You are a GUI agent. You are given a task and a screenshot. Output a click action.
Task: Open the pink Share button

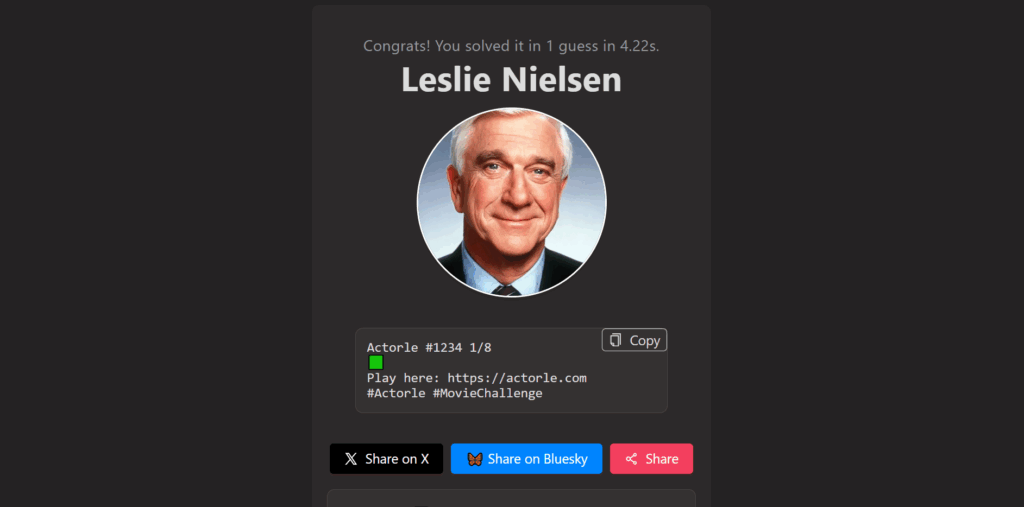(x=651, y=459)
